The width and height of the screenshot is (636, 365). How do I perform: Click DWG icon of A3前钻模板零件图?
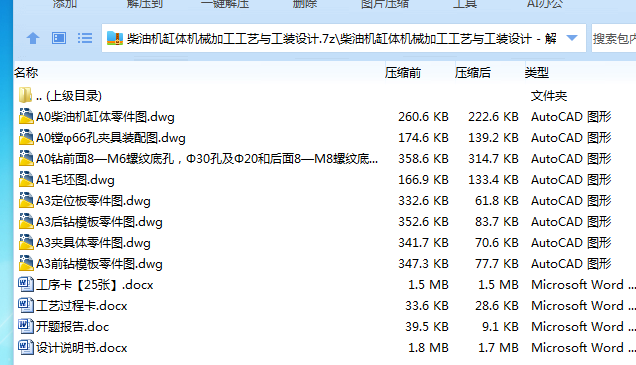coord(26,264)
